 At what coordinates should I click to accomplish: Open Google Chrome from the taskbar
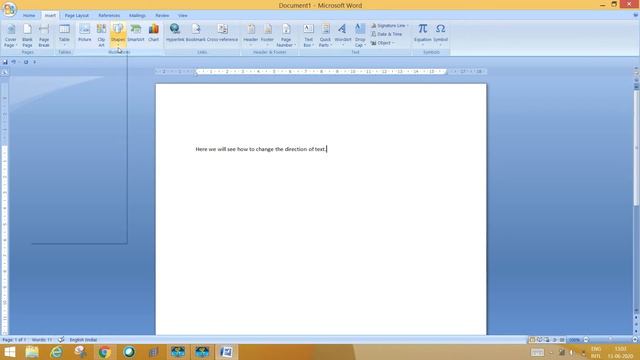[104, 352]
